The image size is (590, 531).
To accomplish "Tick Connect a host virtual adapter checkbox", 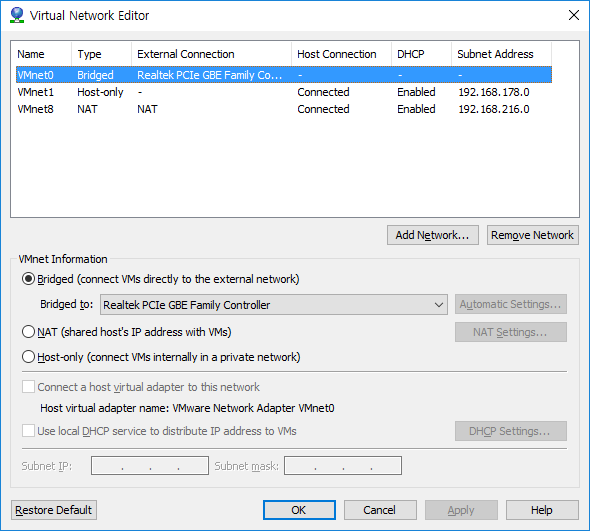I will coord(29,387).
